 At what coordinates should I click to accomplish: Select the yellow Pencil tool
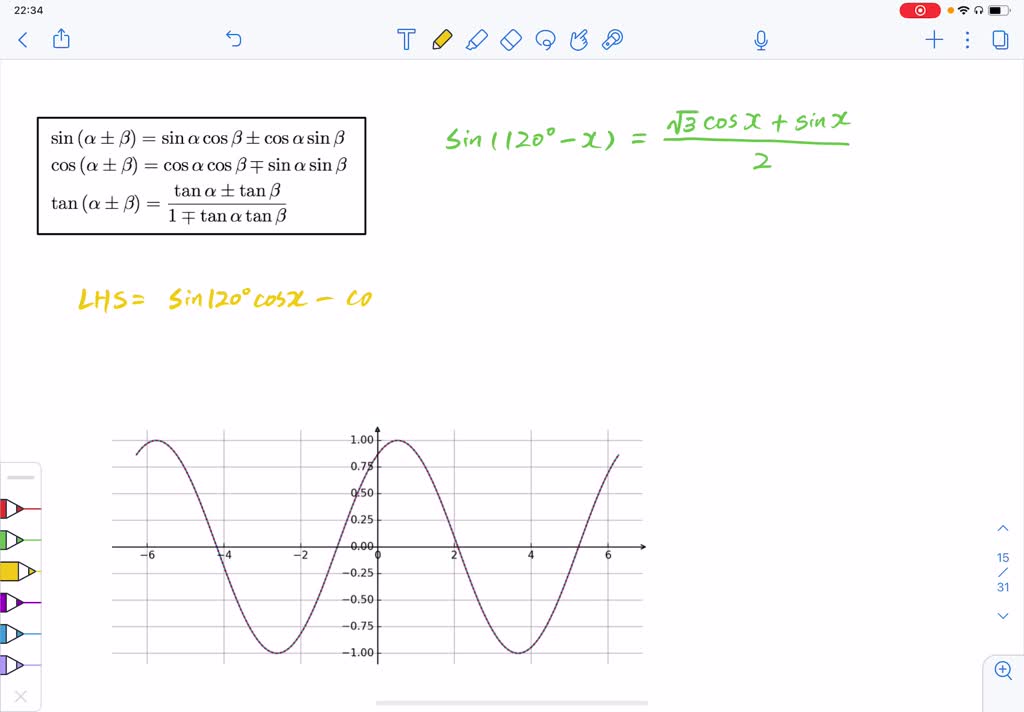coord(442,40)
